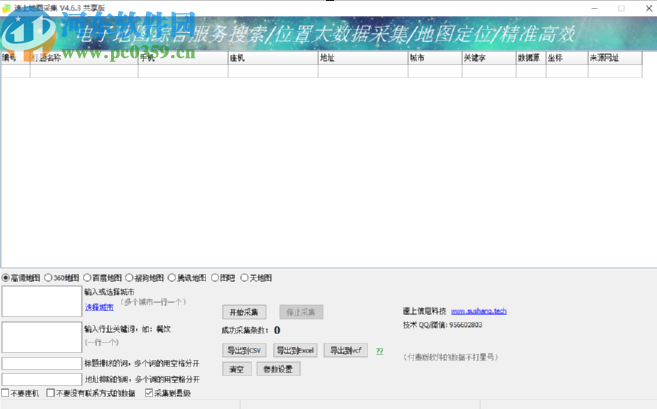This screenshot has height=409, width=657.
Task: Clear results with the 清空 button
Action: pyautogui.click(x=237, y=369)
